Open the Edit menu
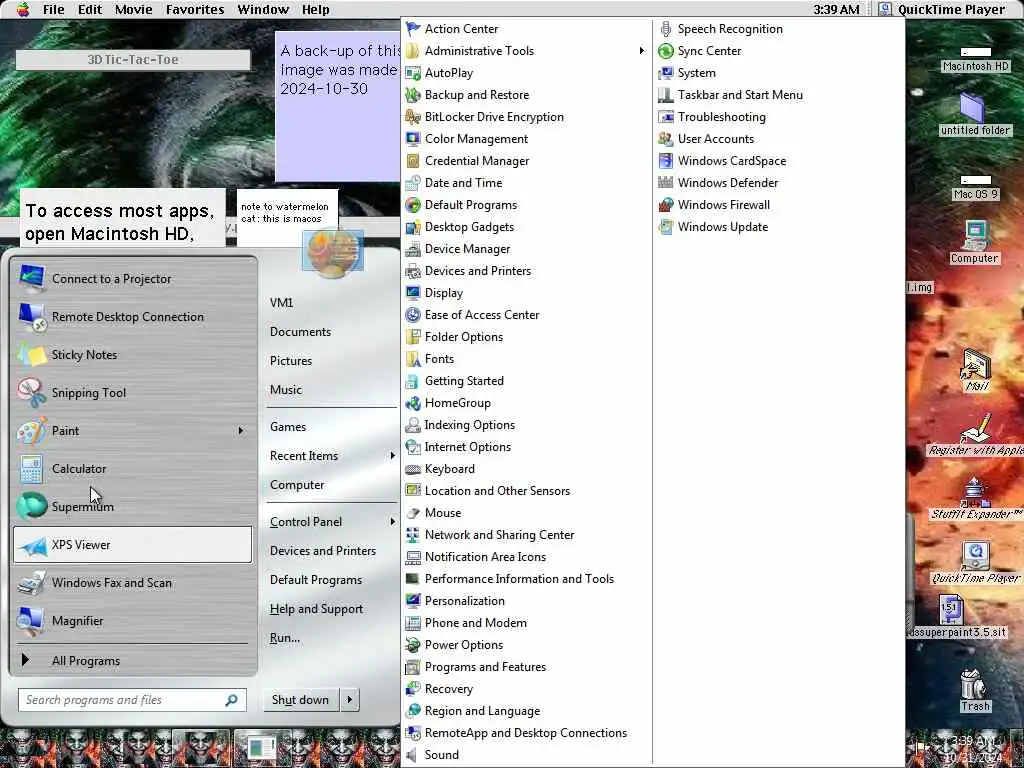 89,9
